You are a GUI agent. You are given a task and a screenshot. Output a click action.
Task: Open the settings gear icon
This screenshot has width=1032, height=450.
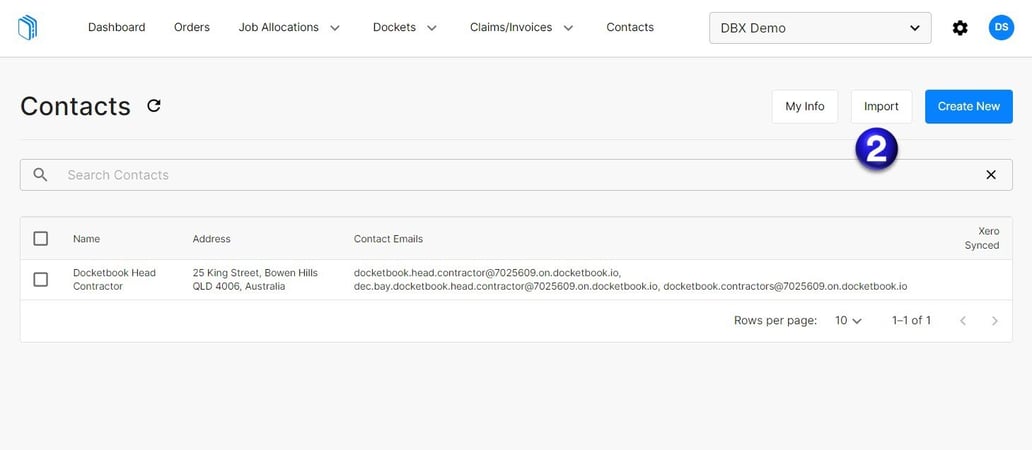pos(960,28)
